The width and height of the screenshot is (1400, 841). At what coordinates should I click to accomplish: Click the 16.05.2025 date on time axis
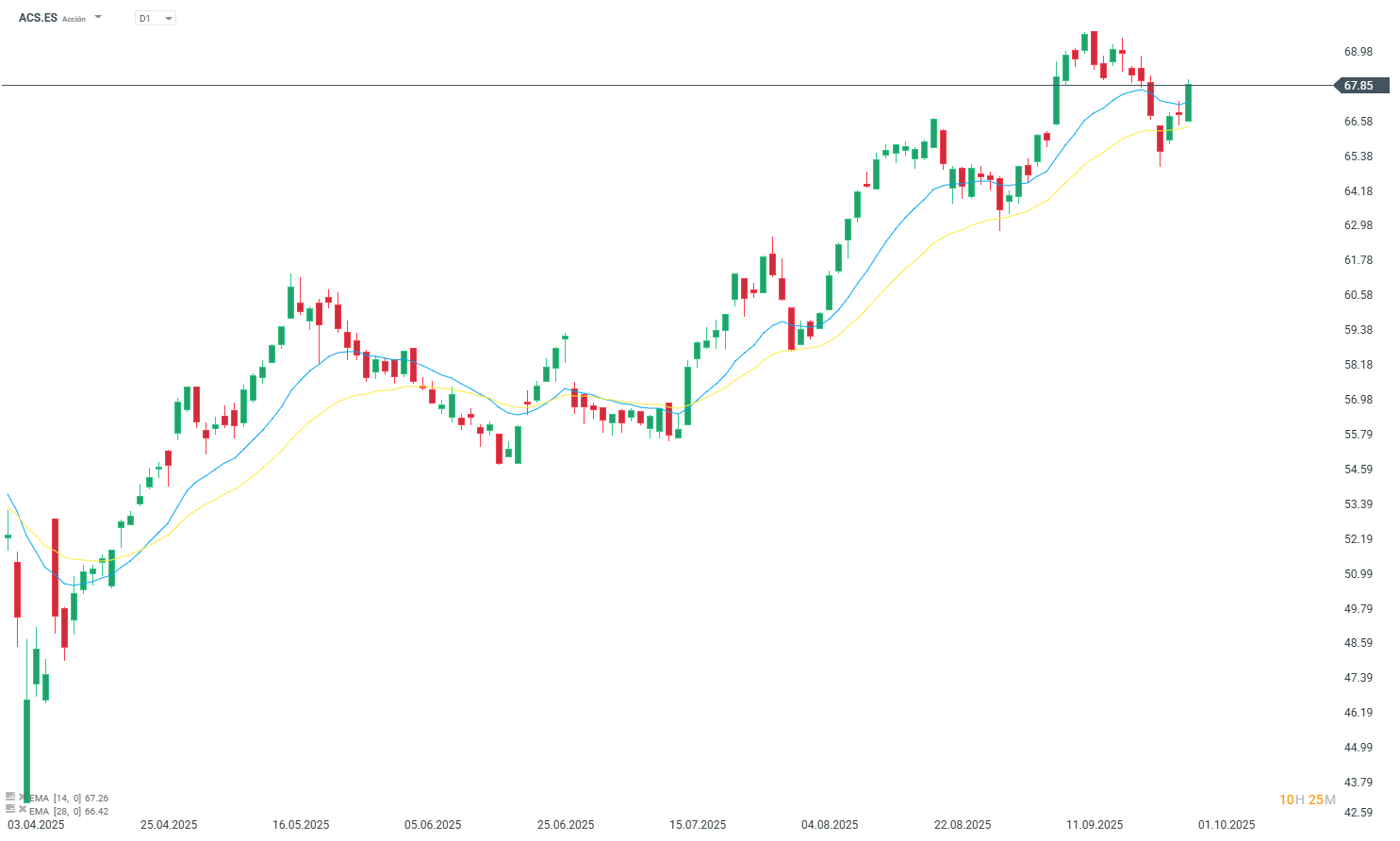301,825
